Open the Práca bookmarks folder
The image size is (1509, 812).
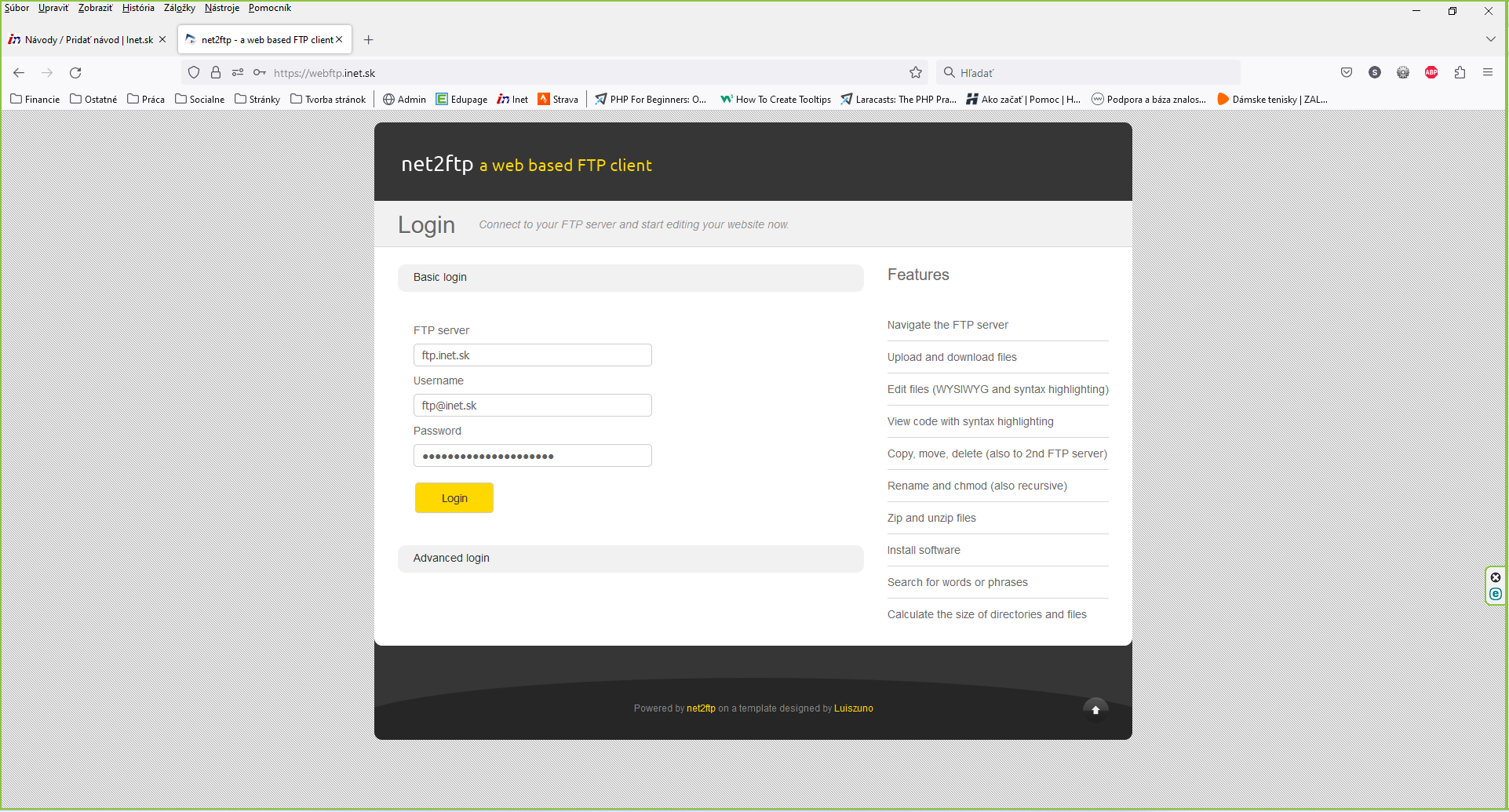(146, 100)
